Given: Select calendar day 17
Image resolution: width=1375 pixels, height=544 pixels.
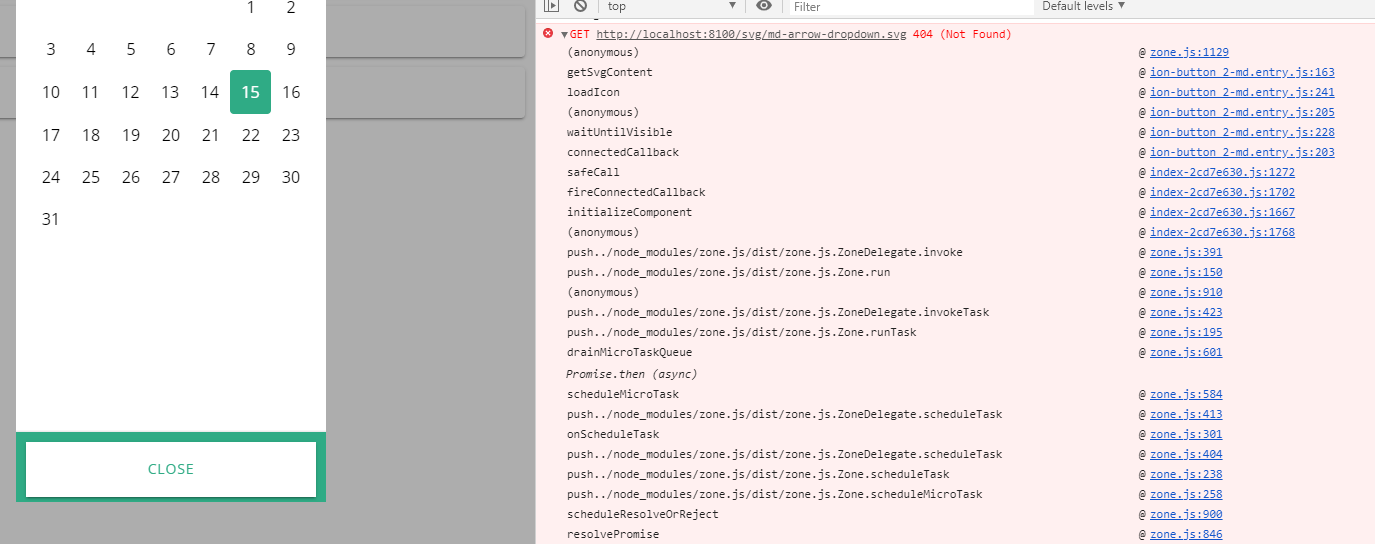Looking at the screenshot, I should pos(51,135).
